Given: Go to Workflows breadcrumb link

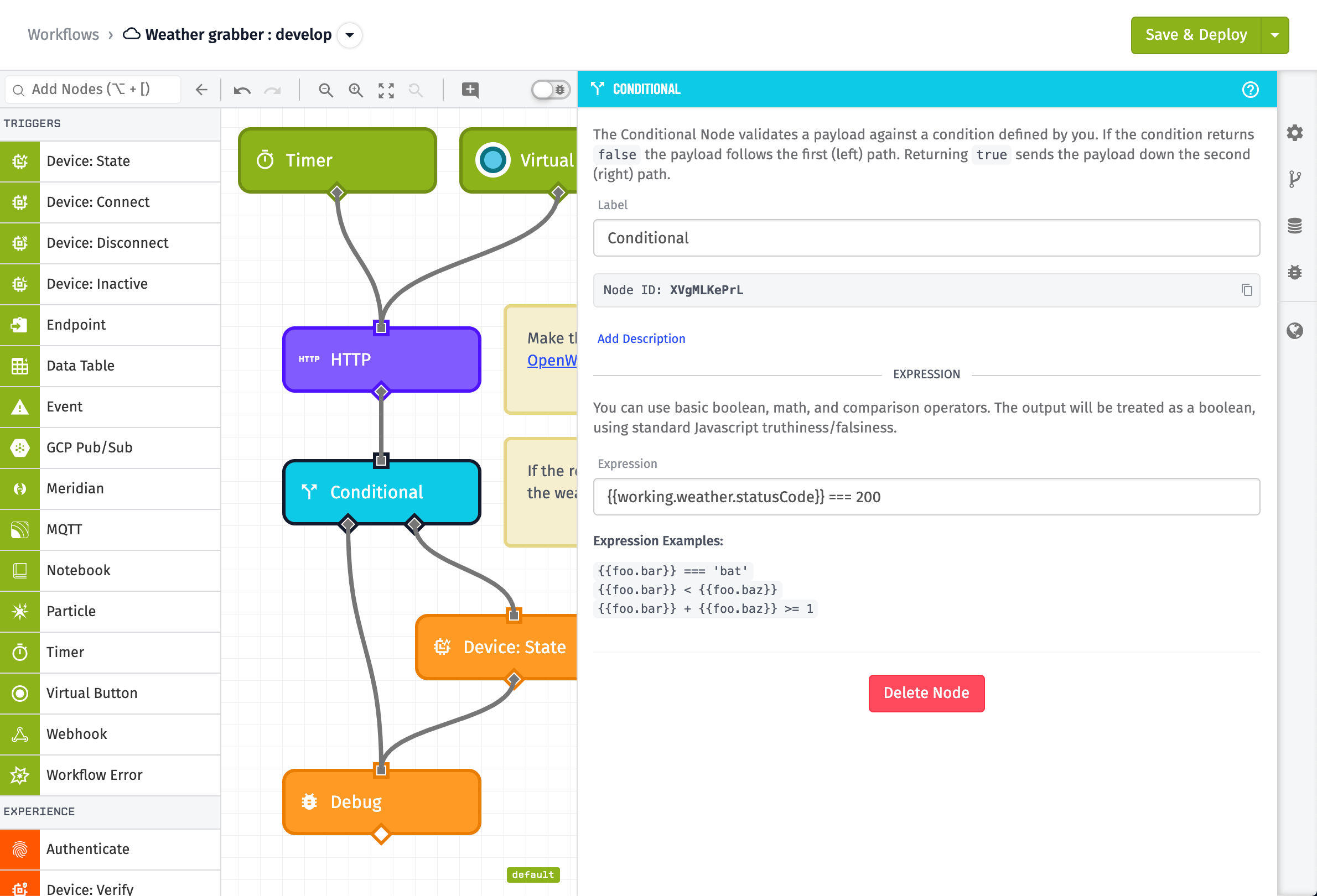Looking at the screenshot, I should [x=64, y=34].
